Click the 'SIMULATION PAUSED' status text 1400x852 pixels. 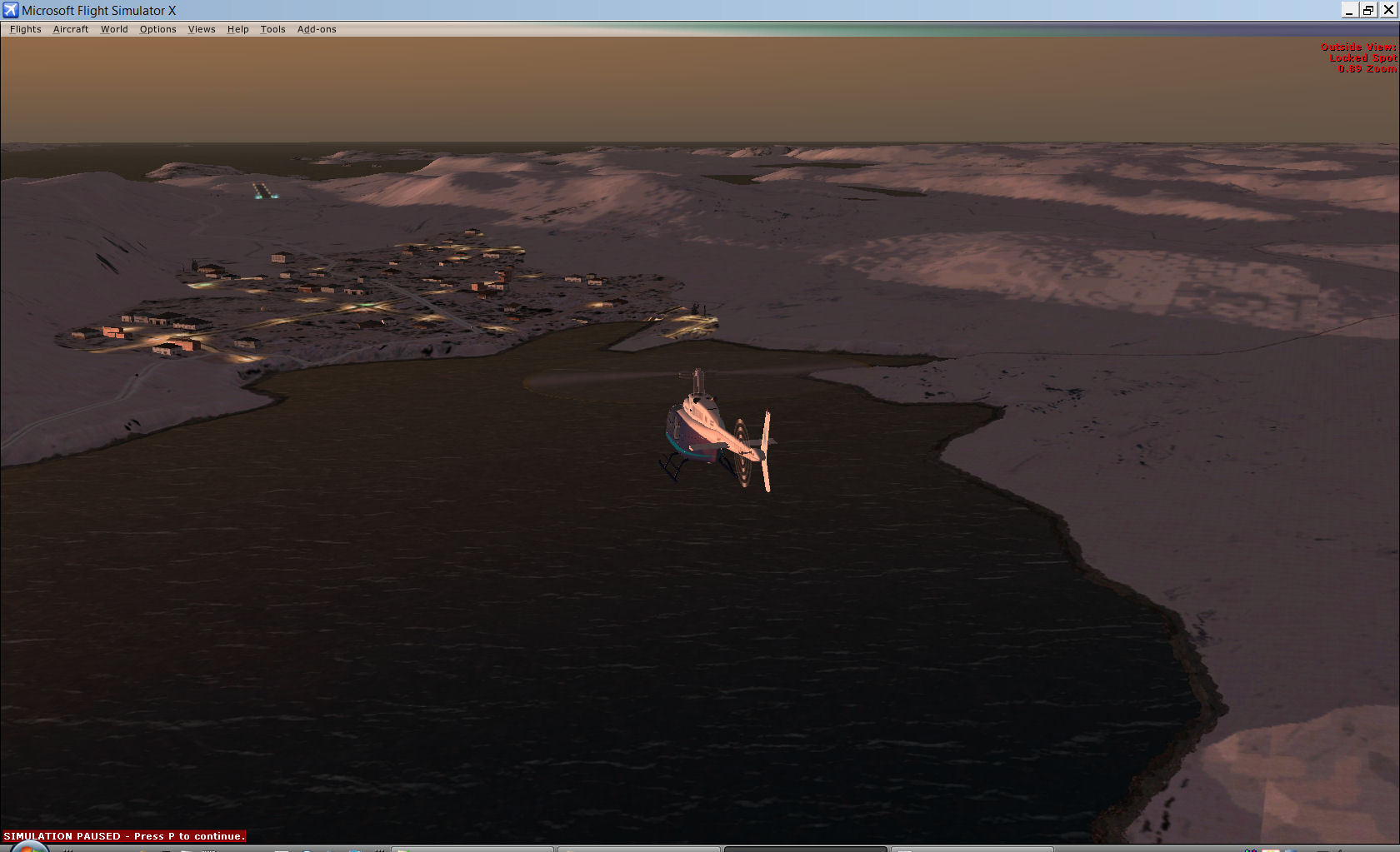tap(124, 836)
